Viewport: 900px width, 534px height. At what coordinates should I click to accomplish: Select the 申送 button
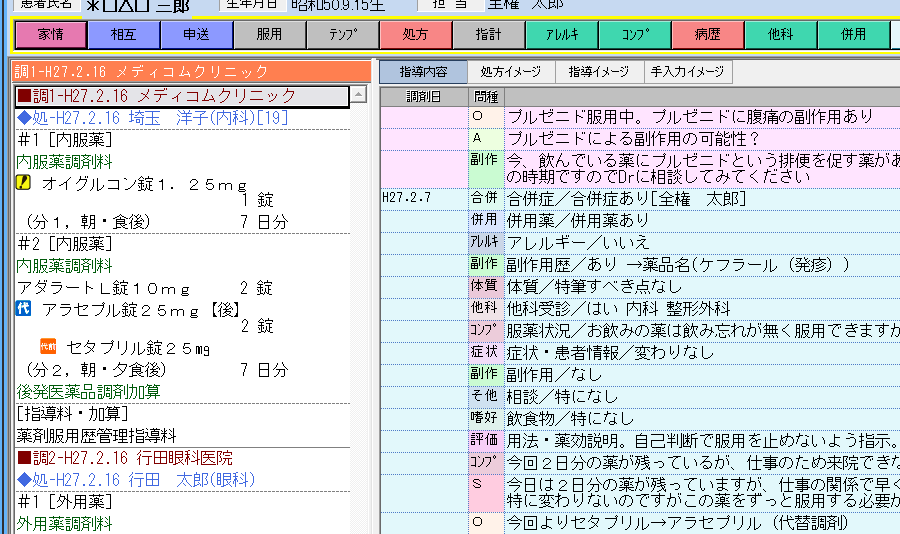[x=197, y=34]
